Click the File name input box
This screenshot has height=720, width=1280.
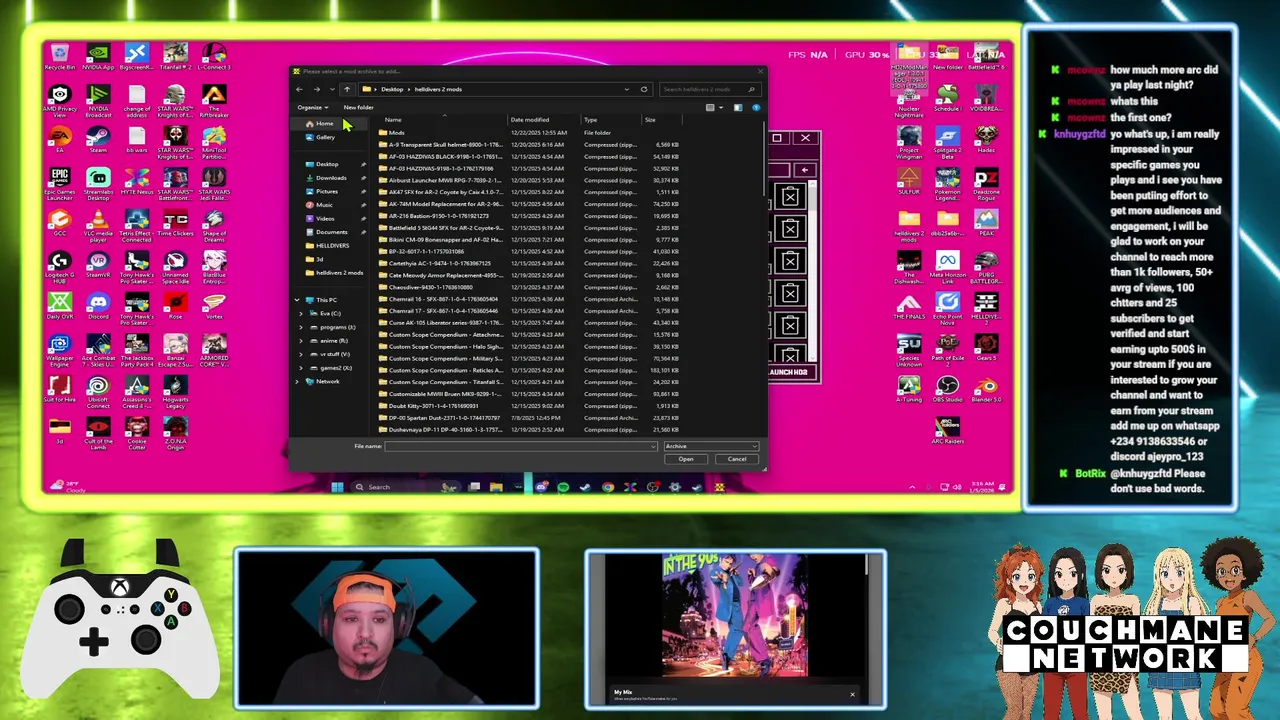pos(521,446)
